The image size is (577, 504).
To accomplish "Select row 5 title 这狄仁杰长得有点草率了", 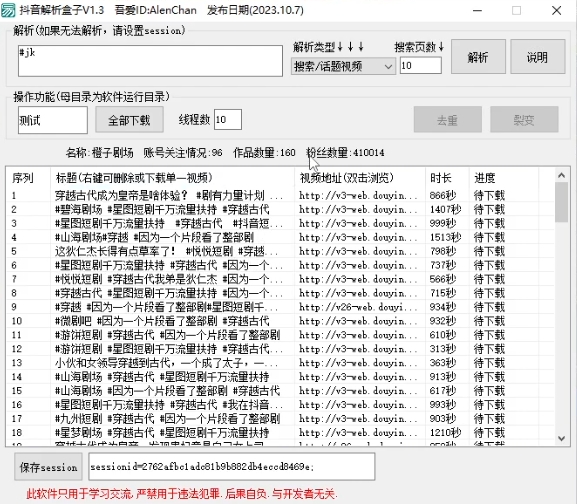I will [x=166, y=251].
